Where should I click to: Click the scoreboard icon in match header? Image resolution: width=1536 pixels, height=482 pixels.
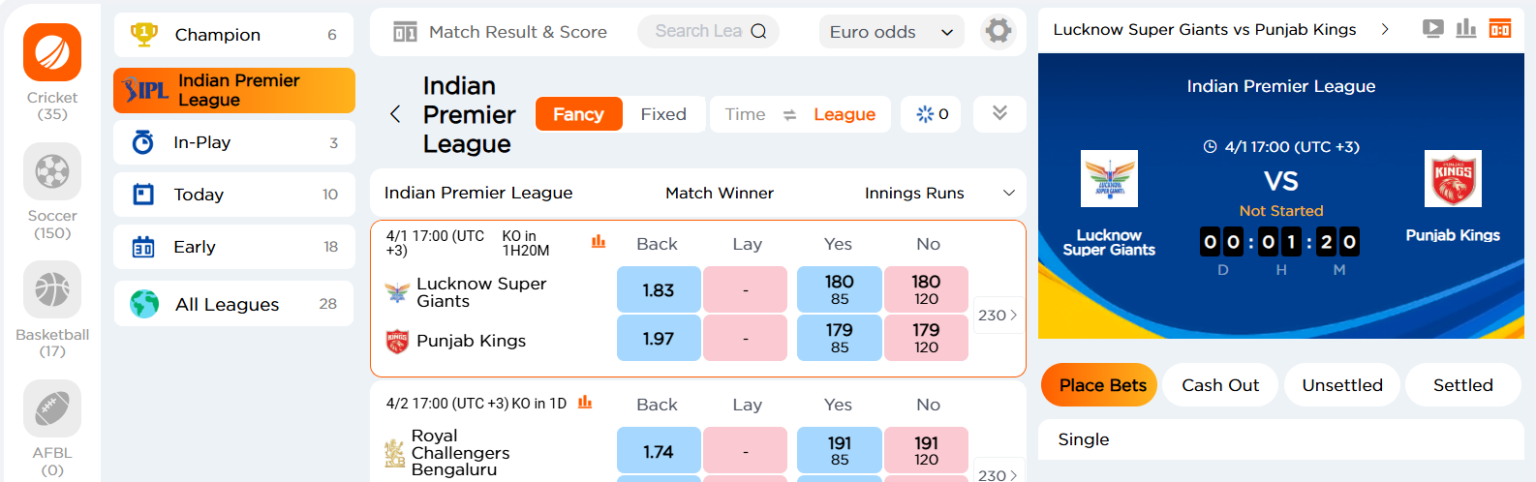[x=1499, y=29]
